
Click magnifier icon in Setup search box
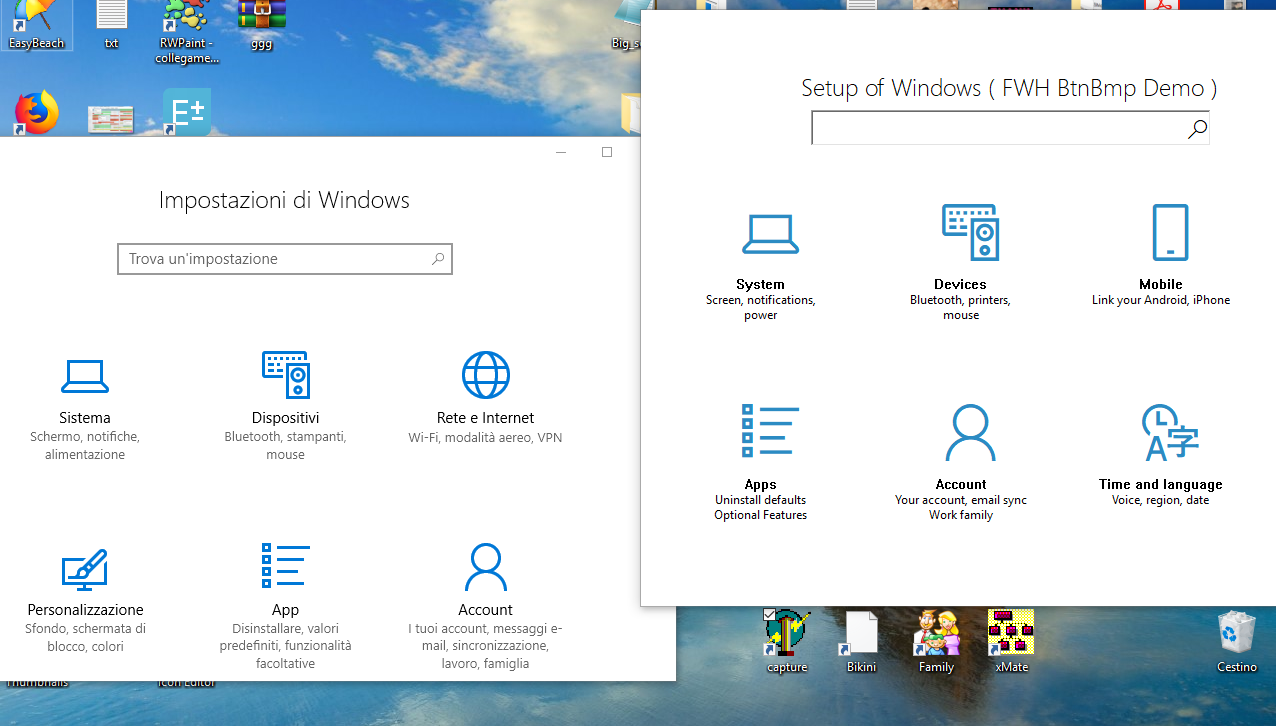tap(1197, 129)
